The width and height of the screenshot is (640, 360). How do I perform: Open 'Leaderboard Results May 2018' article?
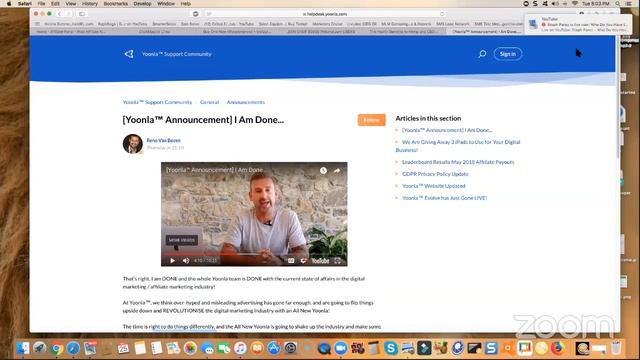point(458,162)
